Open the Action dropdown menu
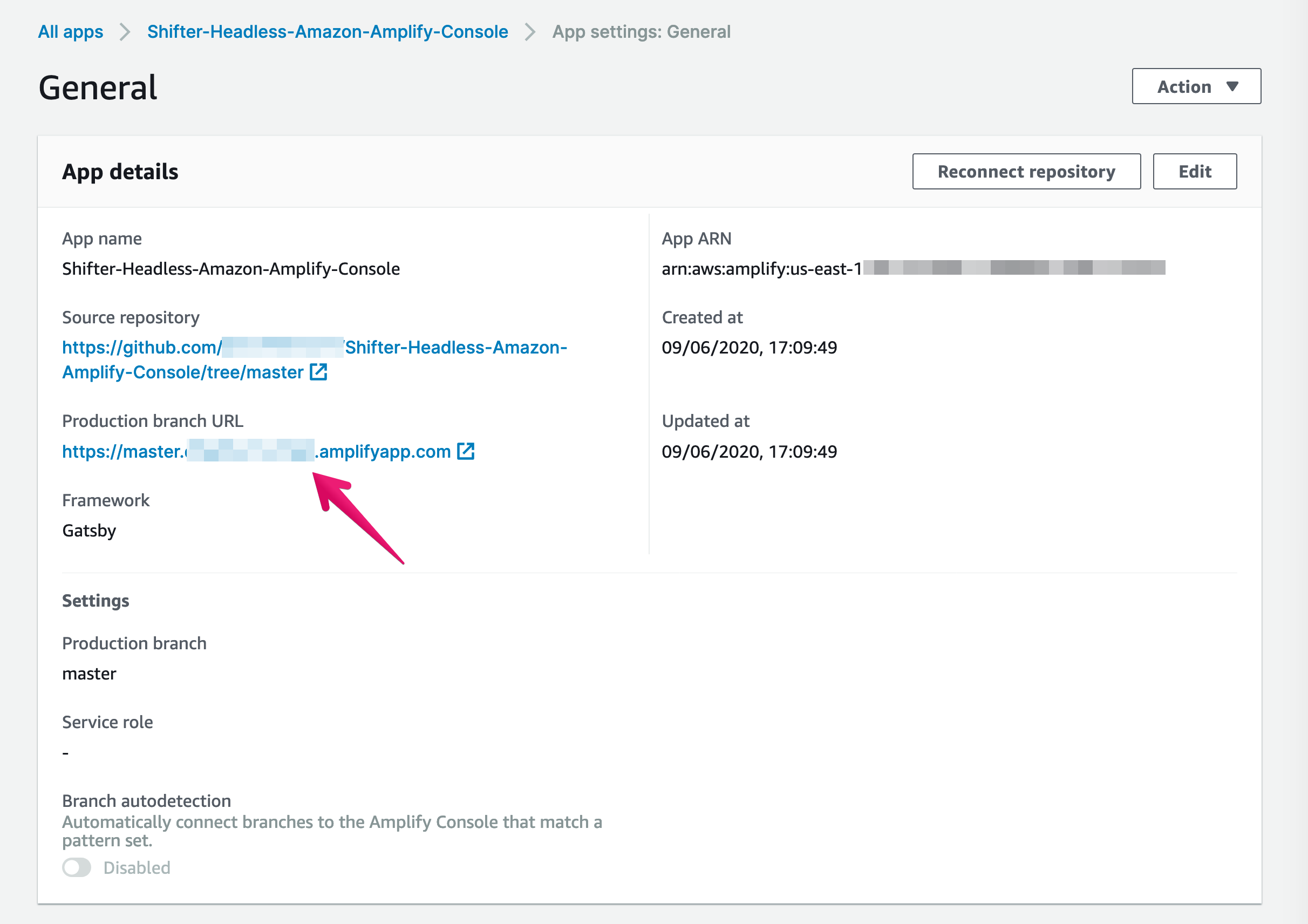Screen dimensions: 1308x924 pos(1196,86)
